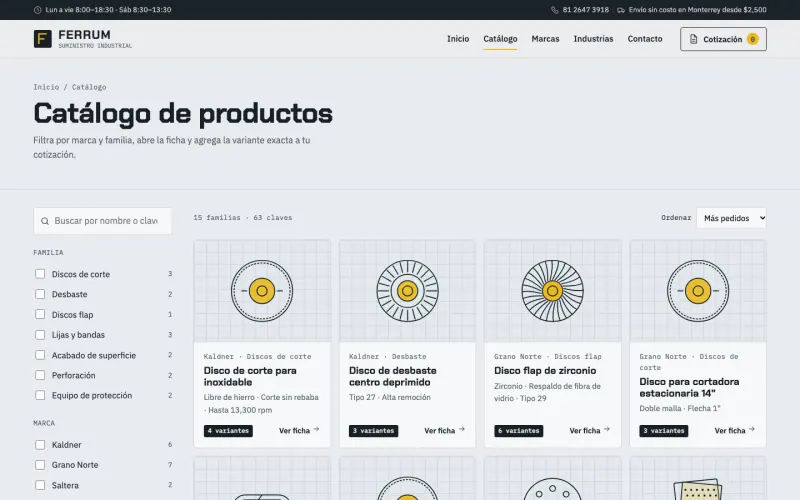Click Ver ficha for Disco de desbaste

tap(444, 431)
